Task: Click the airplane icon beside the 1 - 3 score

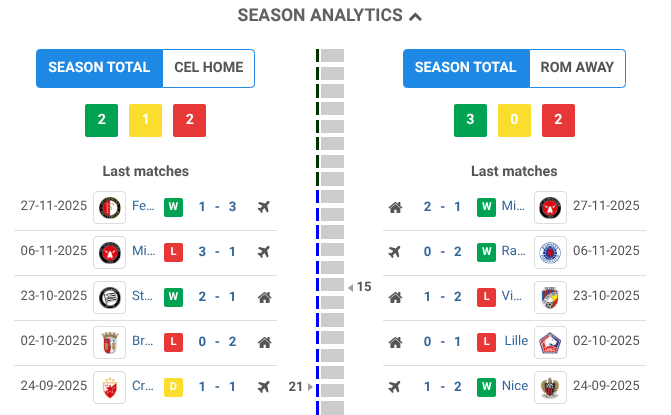Action: (264, 207)
